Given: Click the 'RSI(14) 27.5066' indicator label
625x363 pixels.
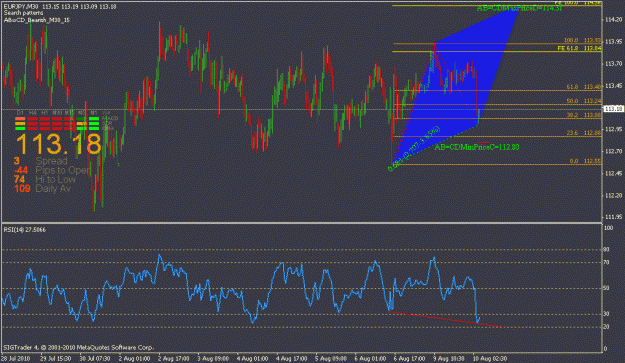Looking at the screenshot, I should coord(25,230).
